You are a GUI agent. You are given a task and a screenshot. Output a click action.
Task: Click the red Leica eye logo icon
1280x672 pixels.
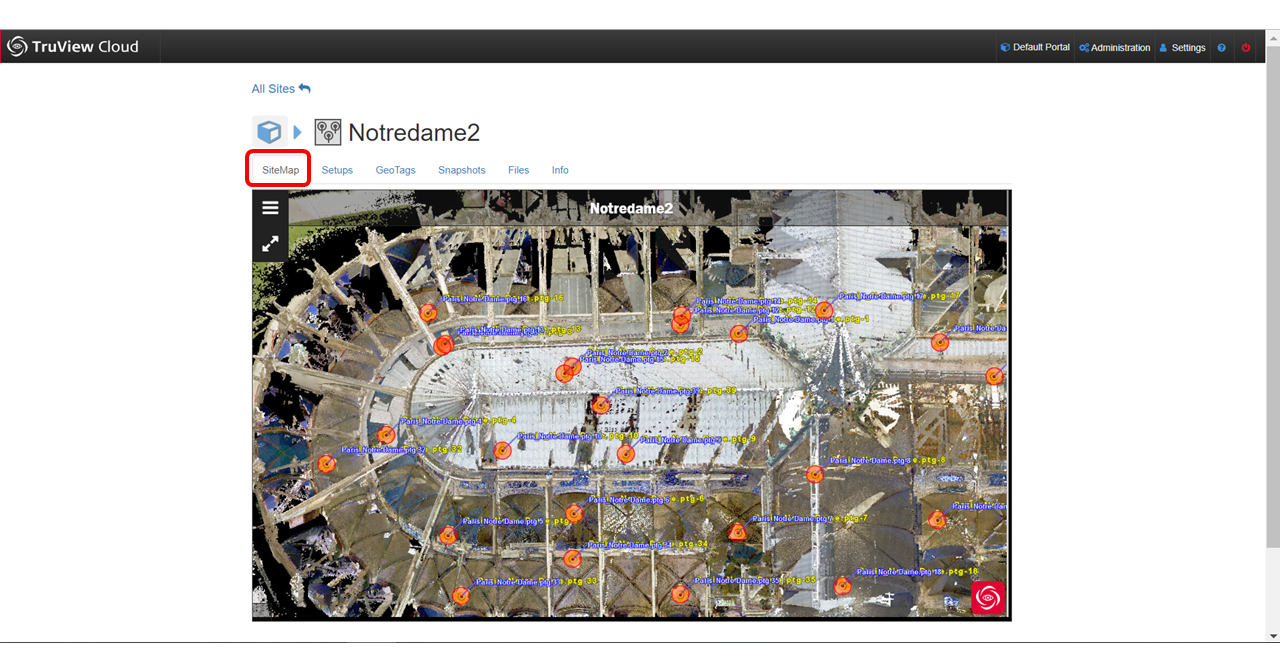[x=988, y=598]
